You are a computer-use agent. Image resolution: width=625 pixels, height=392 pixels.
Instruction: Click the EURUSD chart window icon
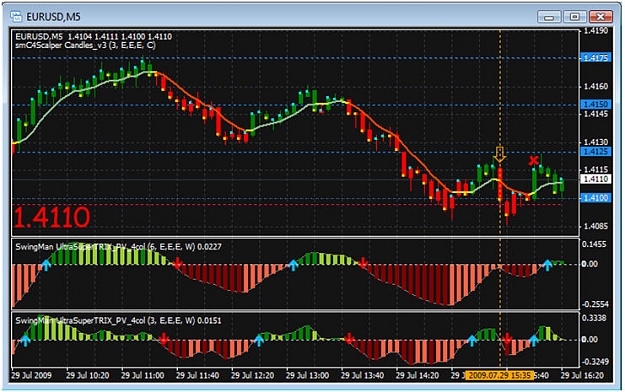[16, 17]
